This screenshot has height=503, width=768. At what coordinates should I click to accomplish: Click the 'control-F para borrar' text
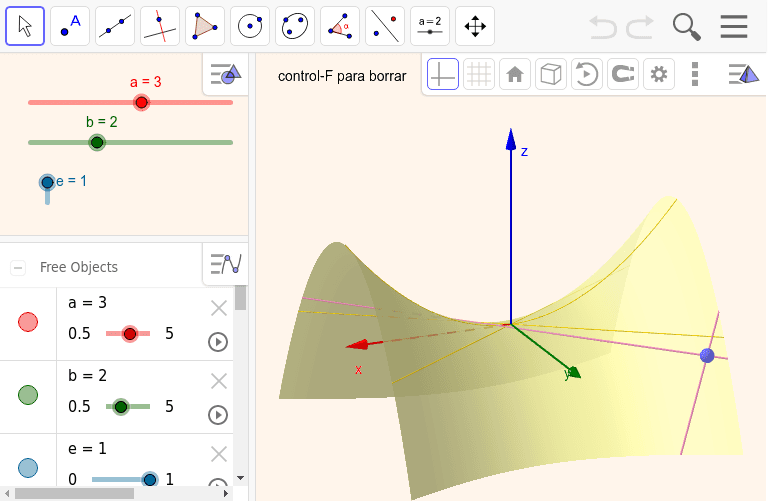pos(342,76)
